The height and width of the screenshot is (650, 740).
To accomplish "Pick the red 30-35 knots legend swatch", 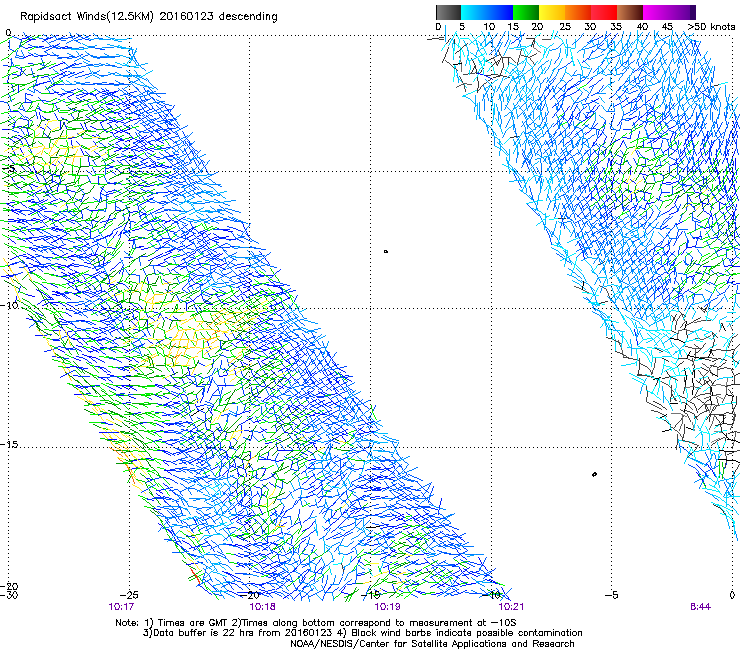I will pos(604,12).
